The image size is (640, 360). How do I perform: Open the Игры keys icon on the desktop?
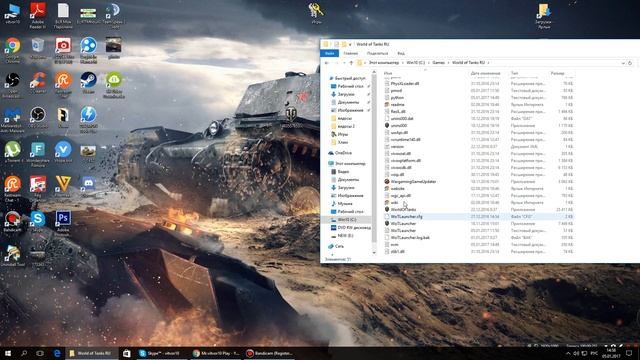(x=316, y=13)
